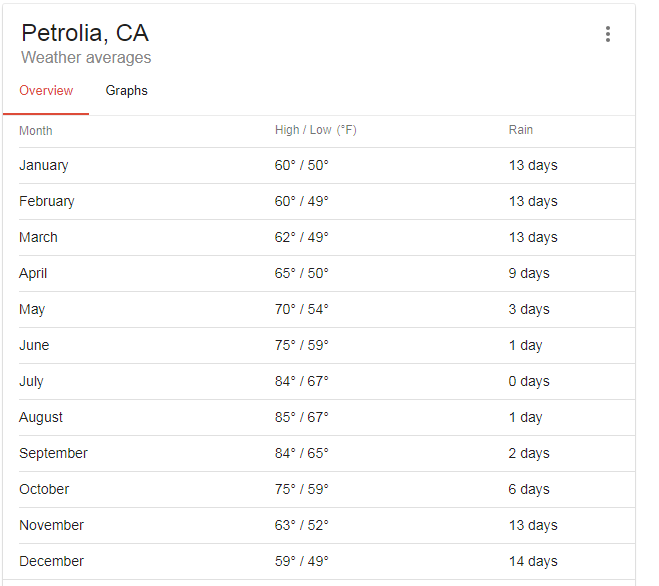
Task: Click October's 6 days rain value
Action: (x=529, y=489)
